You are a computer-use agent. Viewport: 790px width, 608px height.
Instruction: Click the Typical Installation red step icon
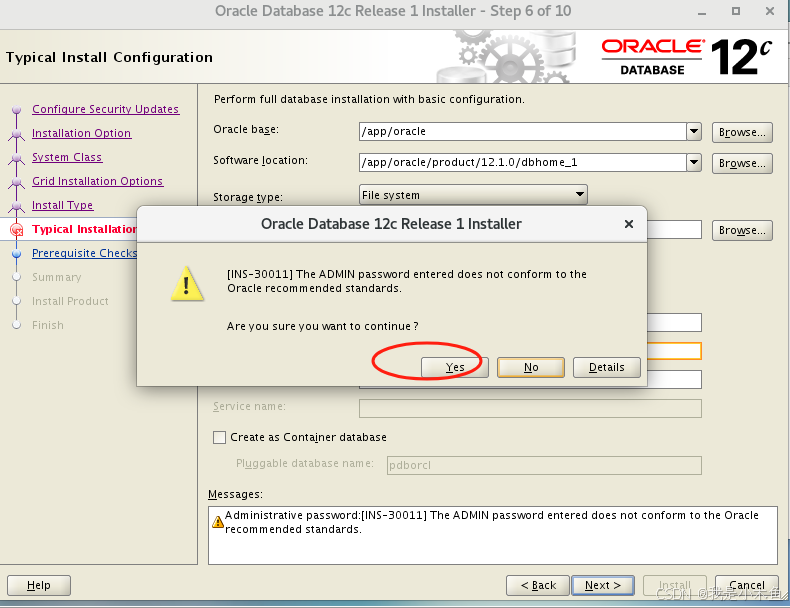pyautogui.click(x=17, y=230)
